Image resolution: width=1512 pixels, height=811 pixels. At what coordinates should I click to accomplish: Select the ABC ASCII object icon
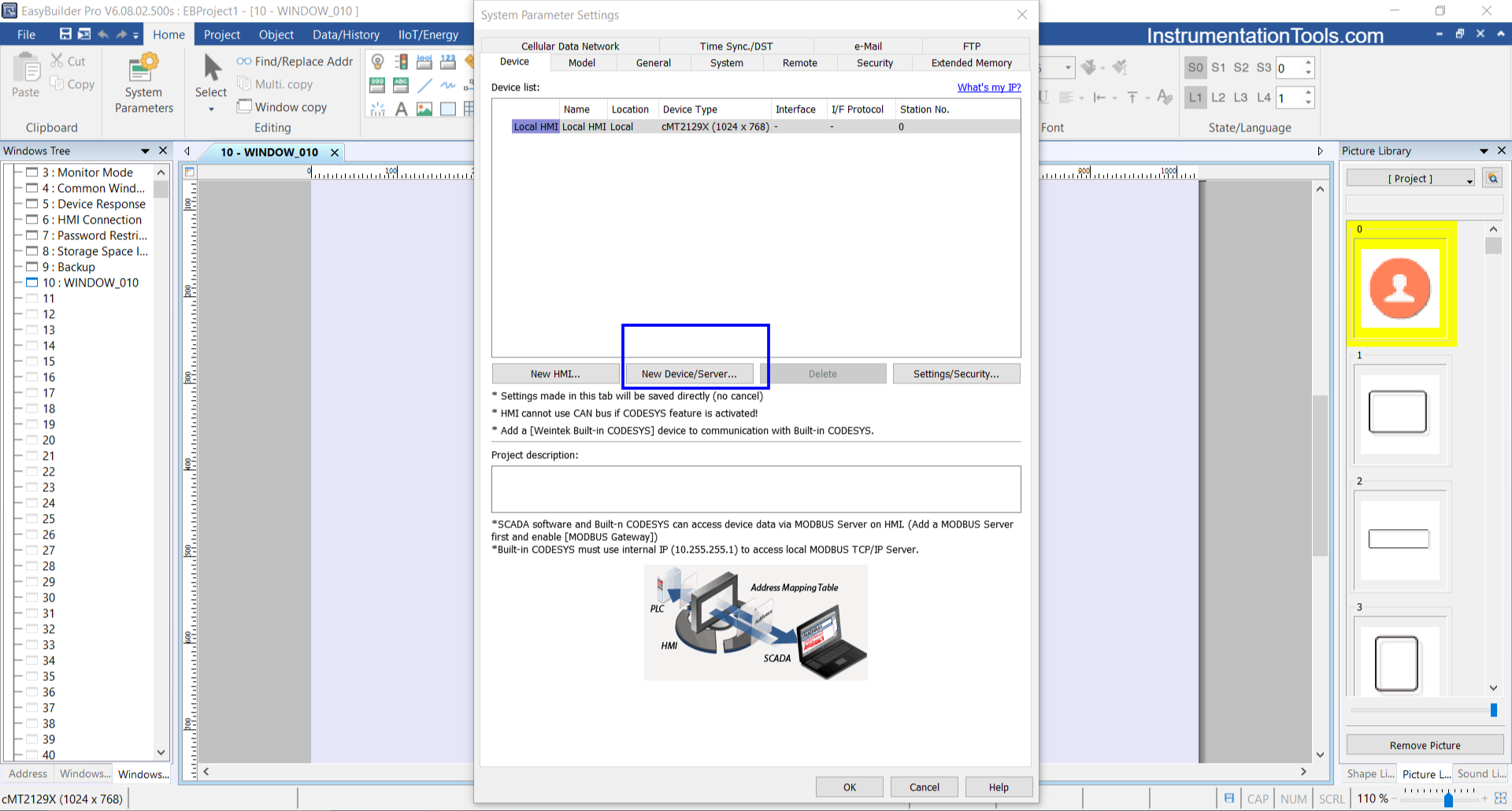point(401,85)
